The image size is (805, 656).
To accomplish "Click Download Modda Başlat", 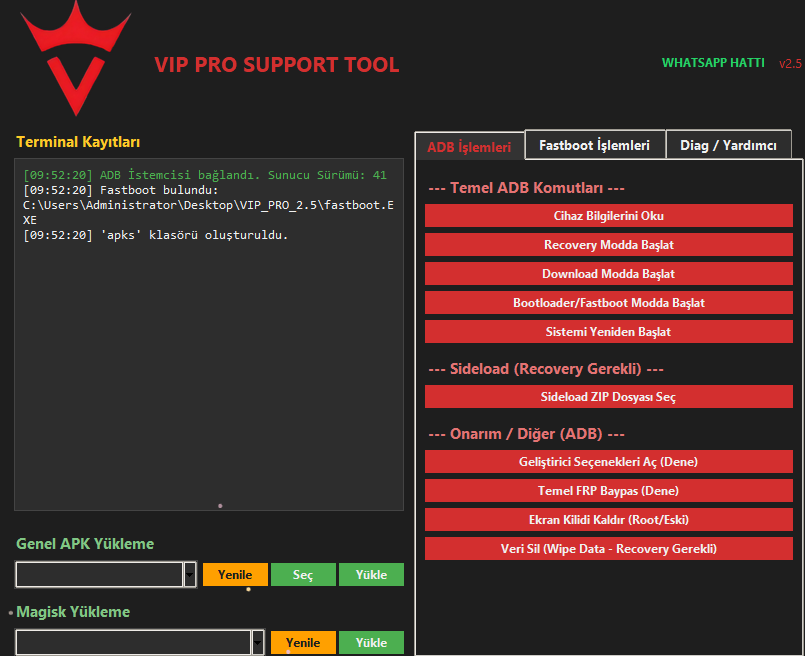I will point(608,274).
